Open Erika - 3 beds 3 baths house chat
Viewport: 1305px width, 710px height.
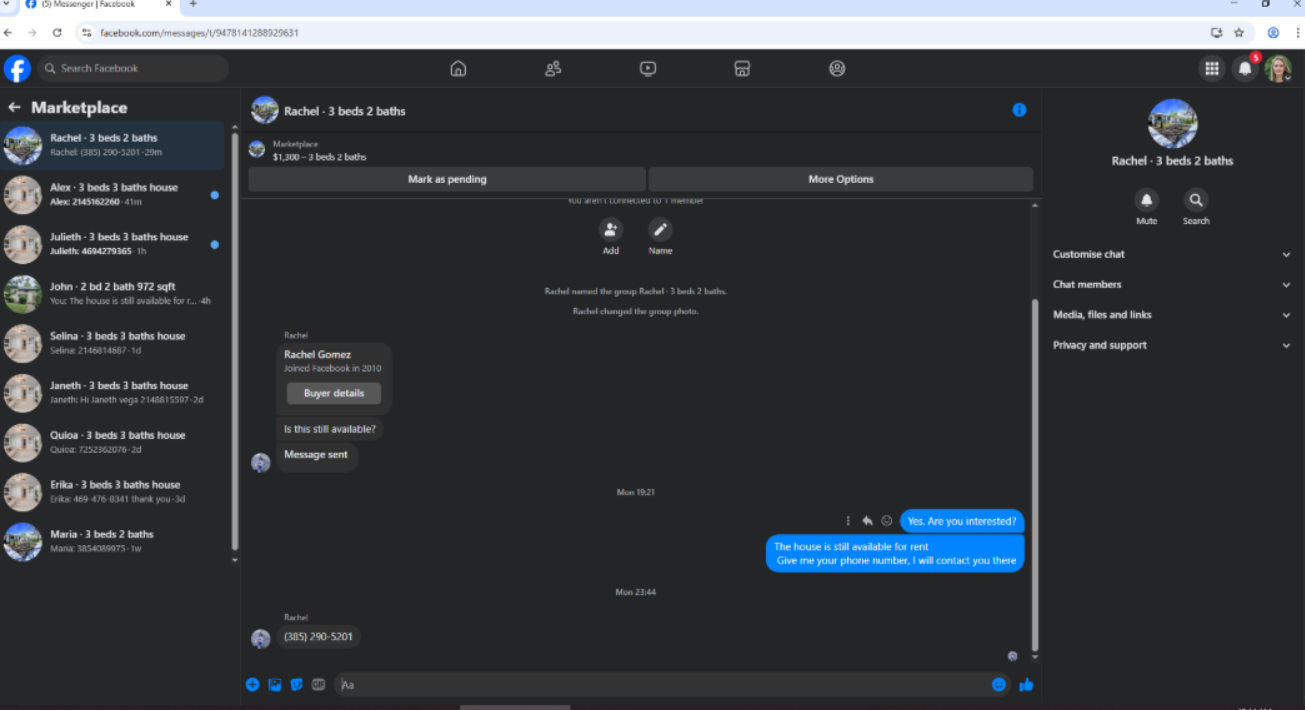(114, 492)
